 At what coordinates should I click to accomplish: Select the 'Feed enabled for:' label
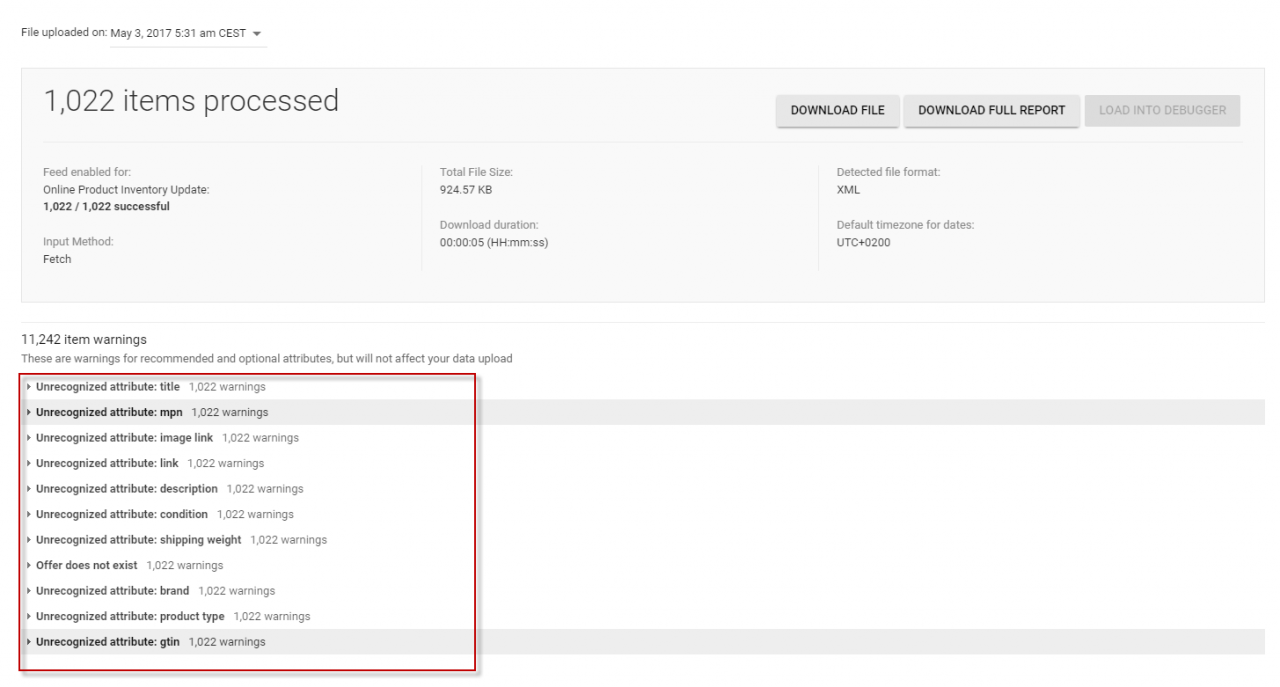[87, 172]
